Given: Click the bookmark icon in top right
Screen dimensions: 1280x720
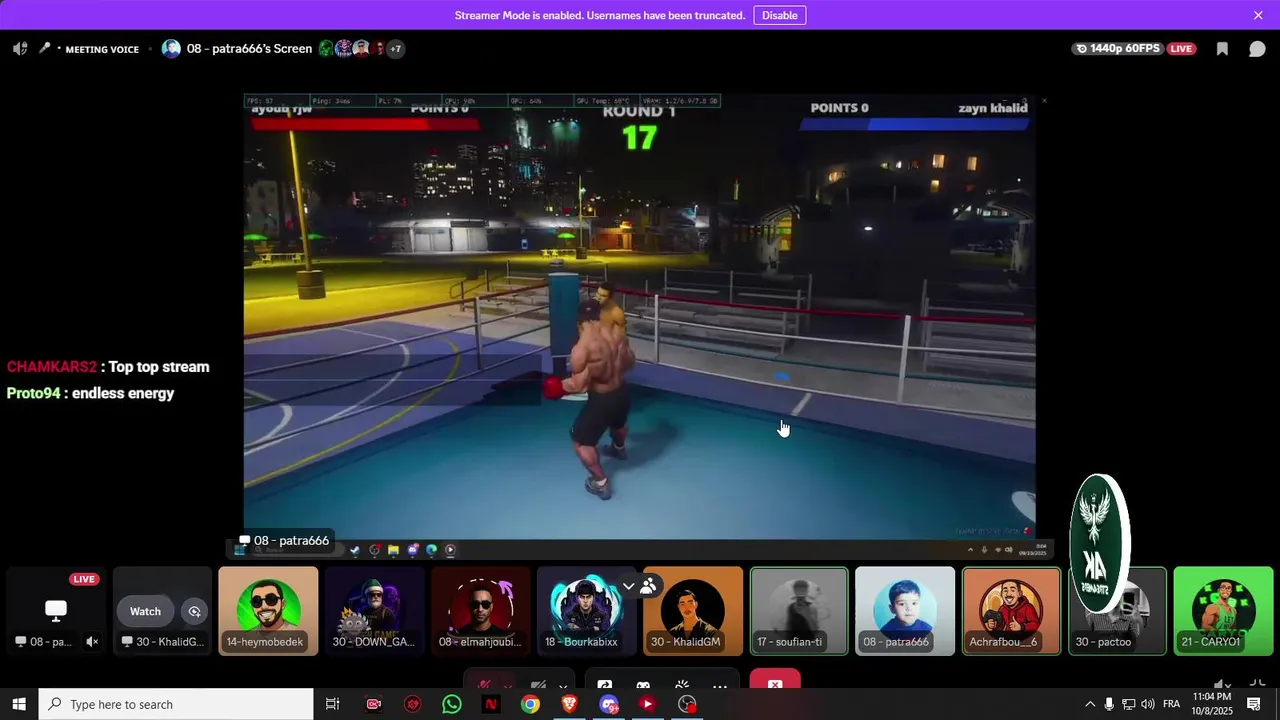Looking at the screenshot, I should coord(1222,49).
